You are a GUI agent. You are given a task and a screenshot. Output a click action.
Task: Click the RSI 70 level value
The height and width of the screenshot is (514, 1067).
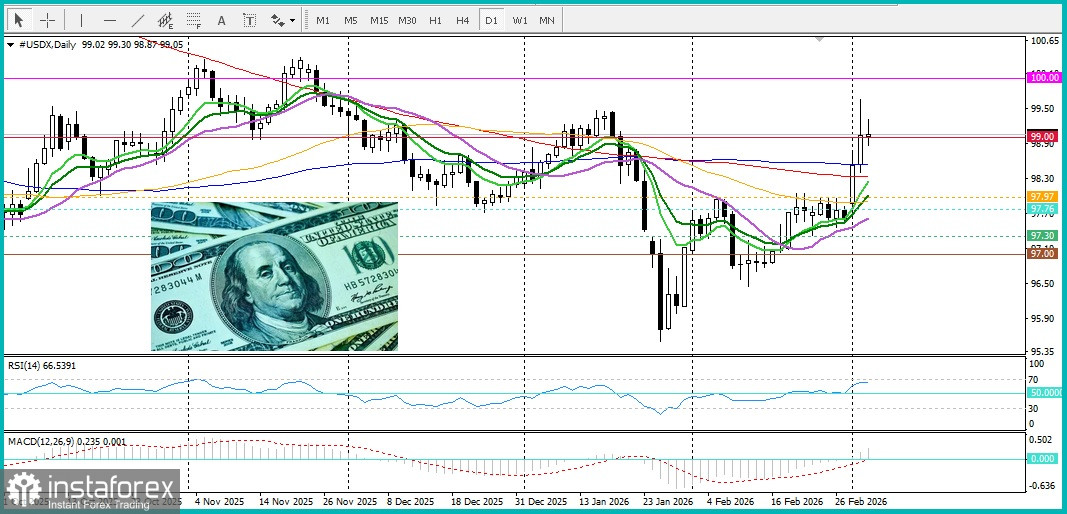1034,379
